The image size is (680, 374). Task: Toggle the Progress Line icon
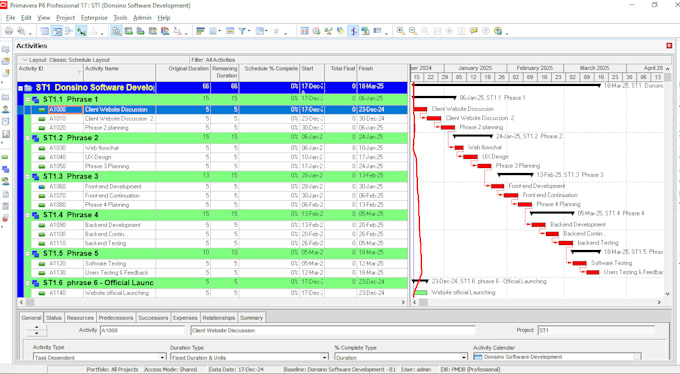(x=353, y=31)
